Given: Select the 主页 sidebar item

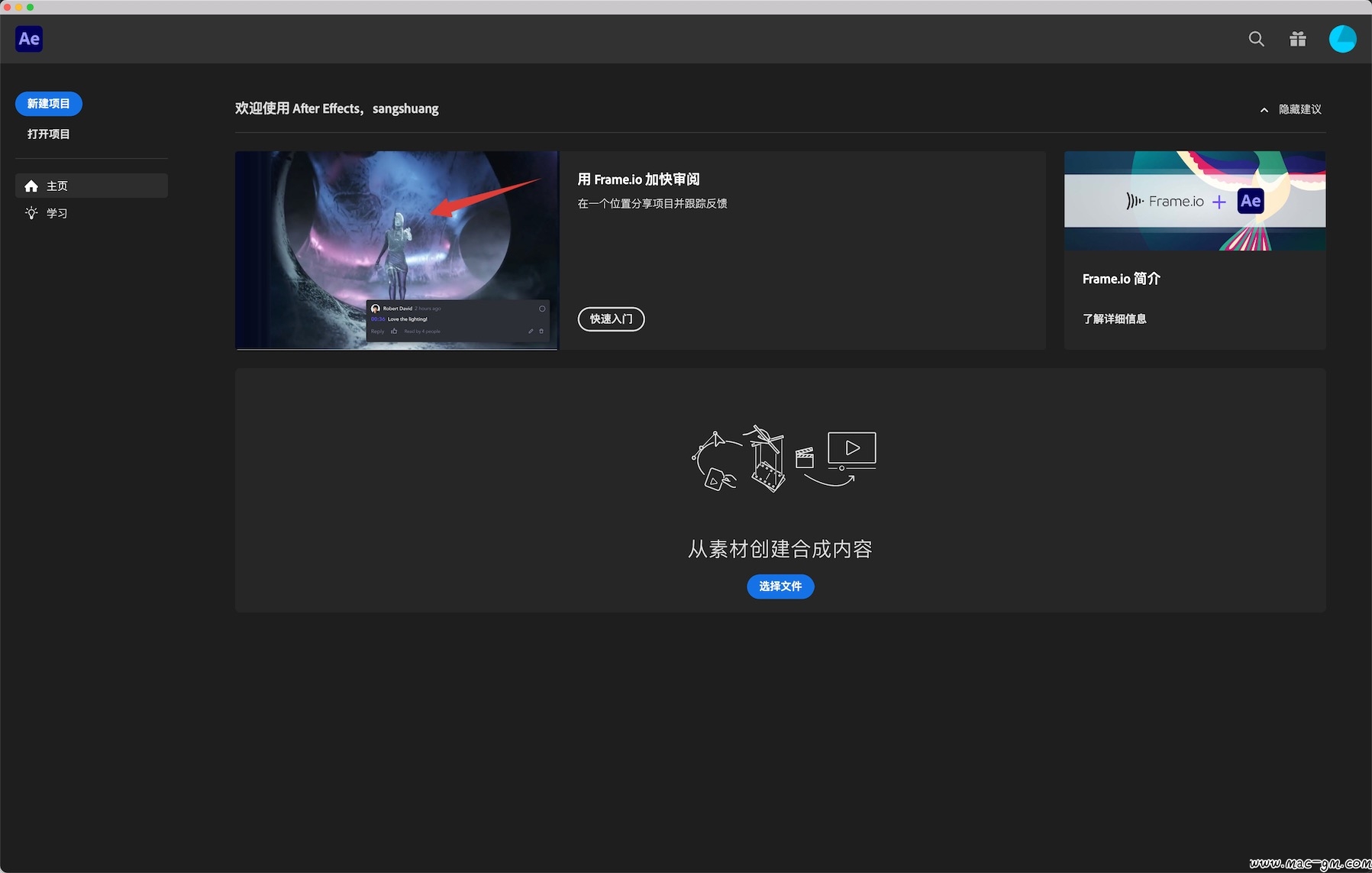Looking at the screenshot, I should click(x=92, y=186).
